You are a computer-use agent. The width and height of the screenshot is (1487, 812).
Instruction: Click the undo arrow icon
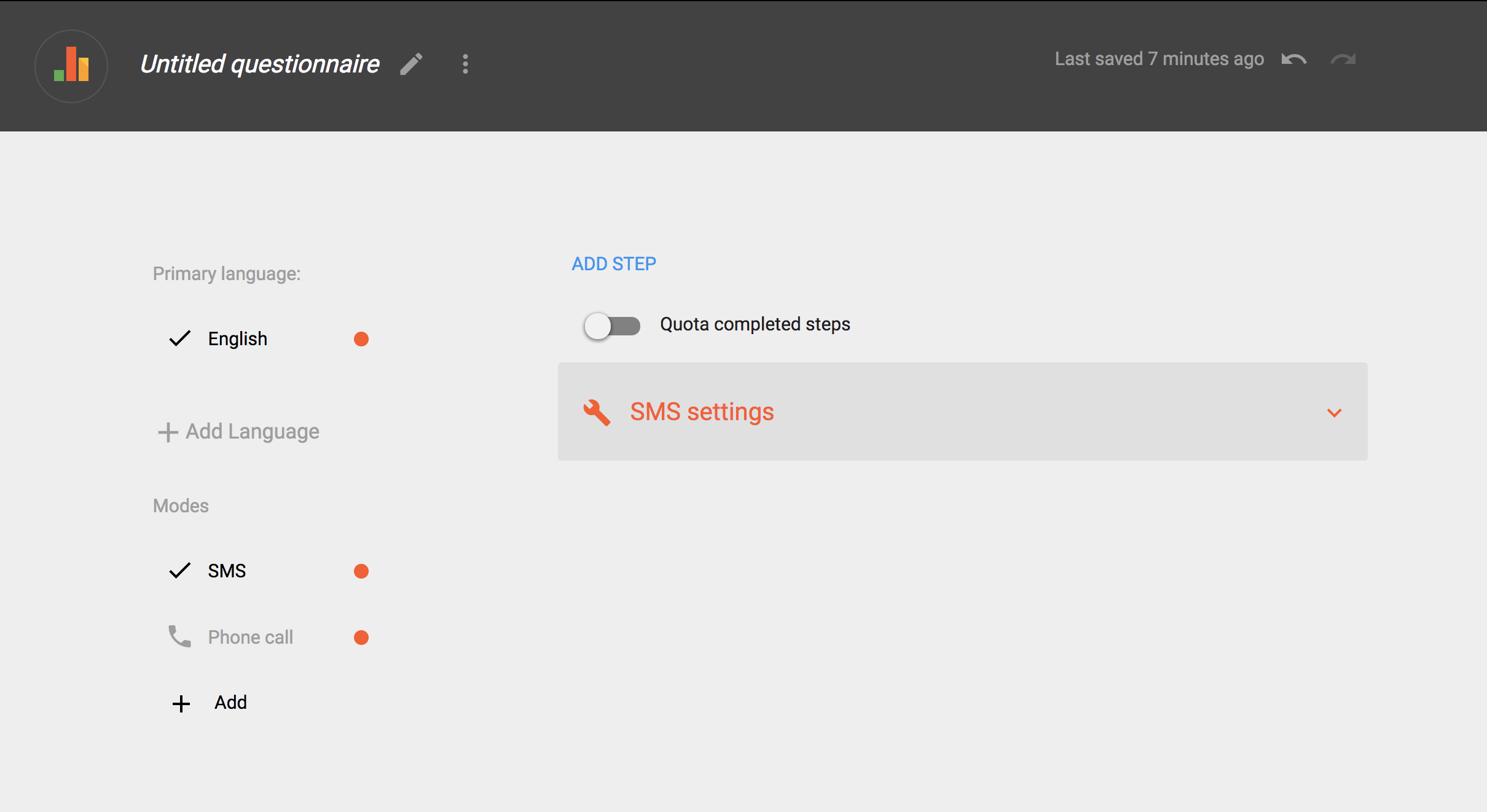coord(1293,60)
